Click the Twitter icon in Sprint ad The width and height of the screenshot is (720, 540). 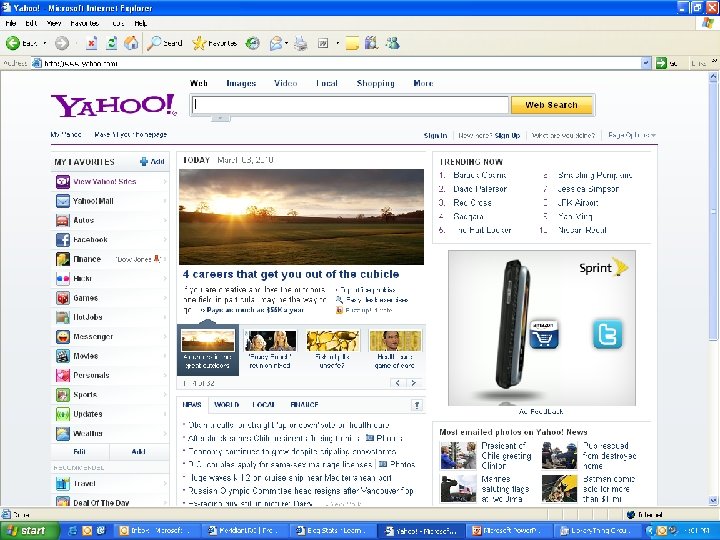(x=608, y=334)
